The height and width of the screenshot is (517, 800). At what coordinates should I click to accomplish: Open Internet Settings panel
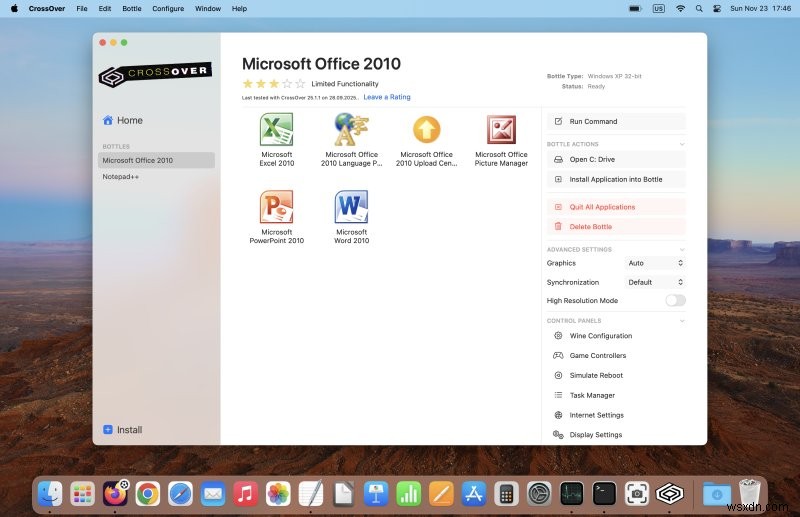(x=616, y=415)
